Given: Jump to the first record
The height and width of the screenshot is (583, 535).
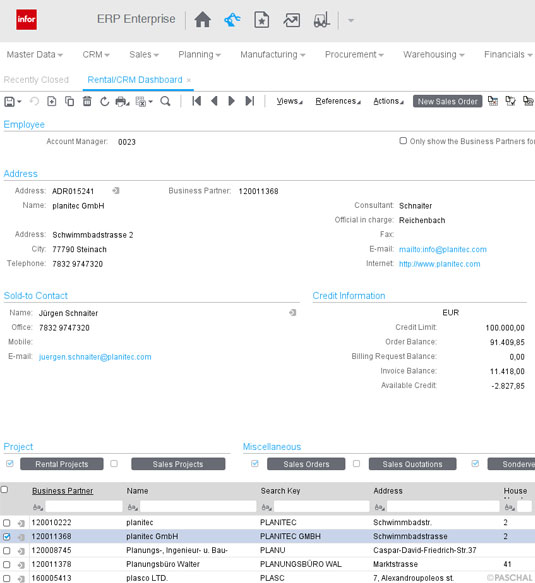Looking at the screenshot, I should tap(197, 101).
